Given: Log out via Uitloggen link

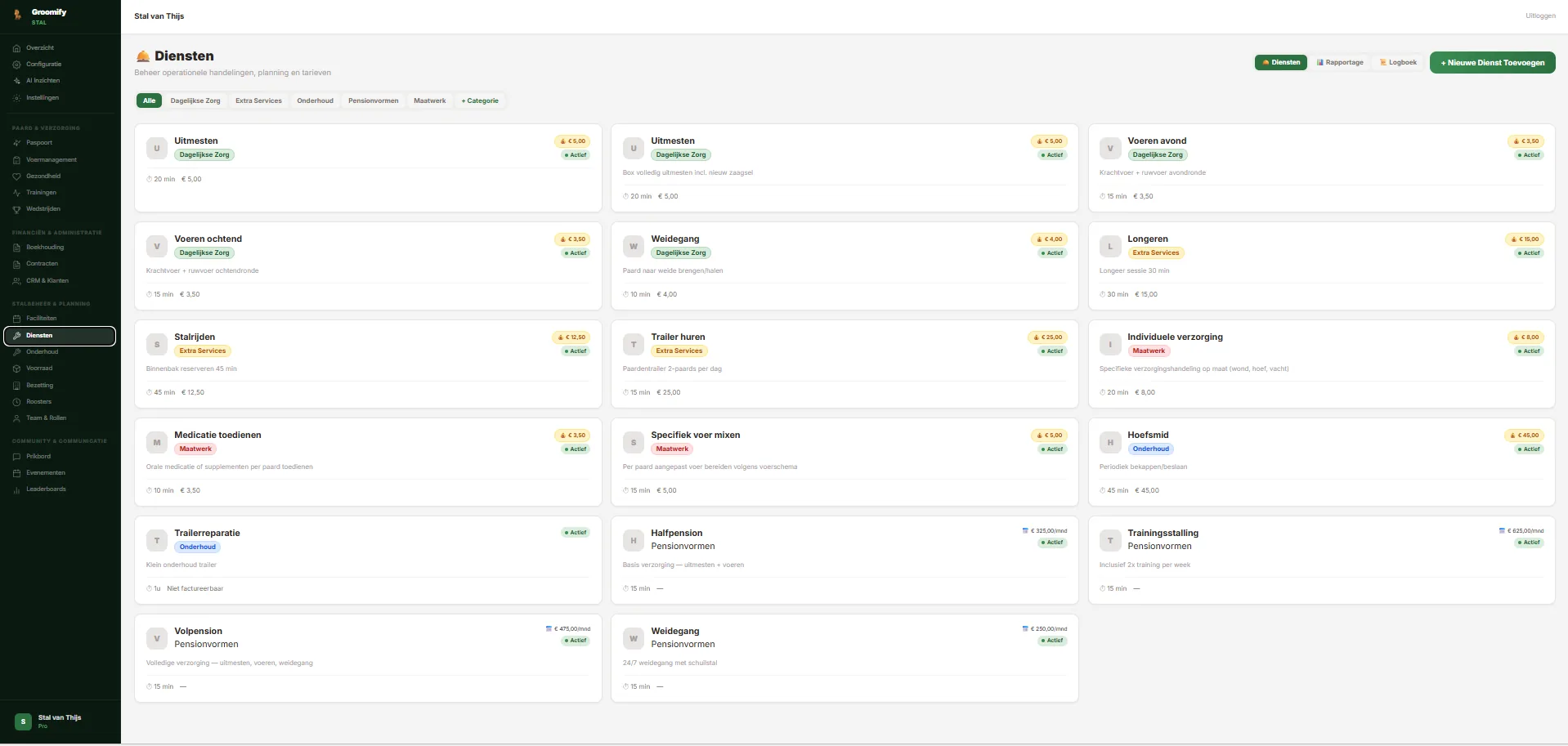Looking at the screenshot, I should (1540, 16).
